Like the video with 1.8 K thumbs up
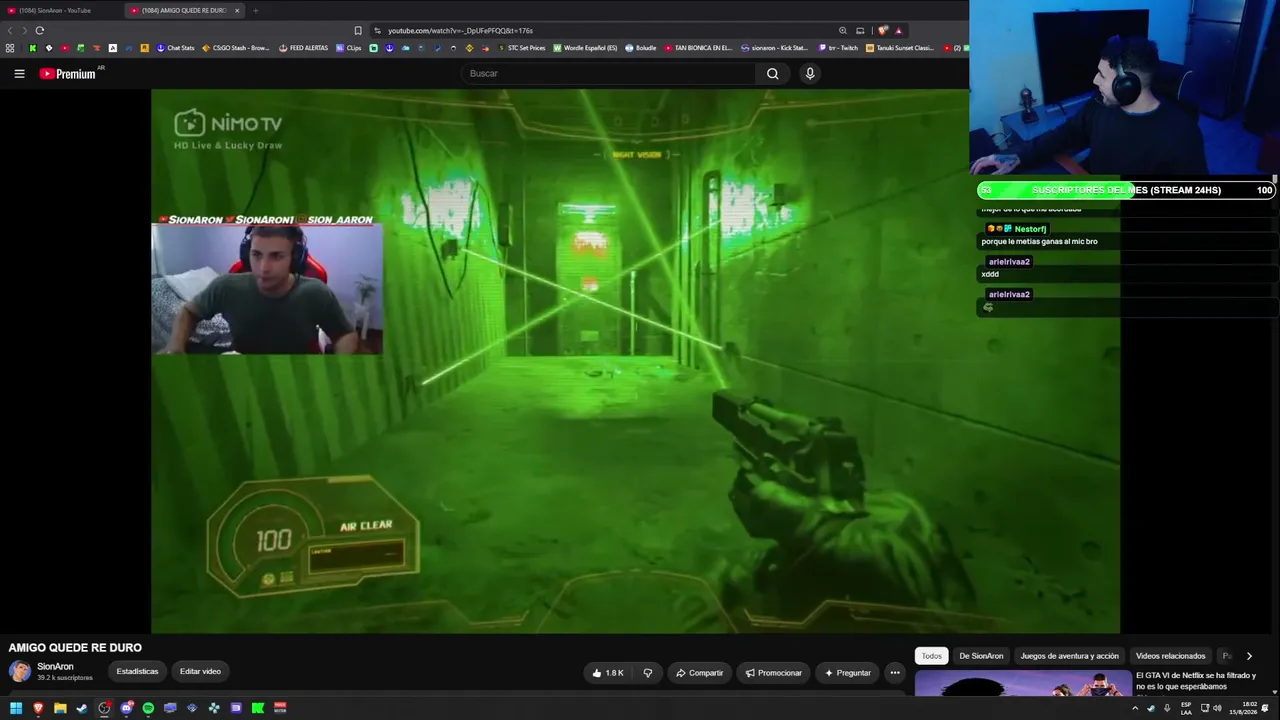Screen dimensions: 1280x720 point(608,673)
